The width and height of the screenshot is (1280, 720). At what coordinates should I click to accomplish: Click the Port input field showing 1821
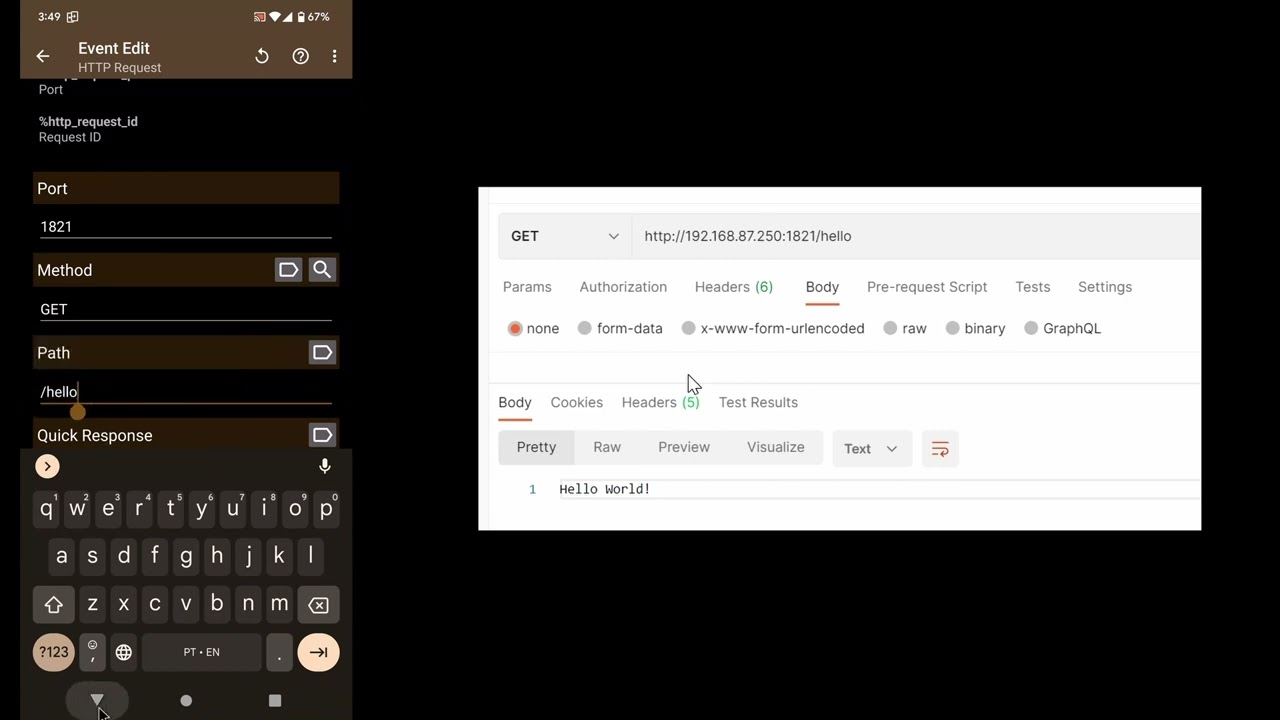coord(186,227)
